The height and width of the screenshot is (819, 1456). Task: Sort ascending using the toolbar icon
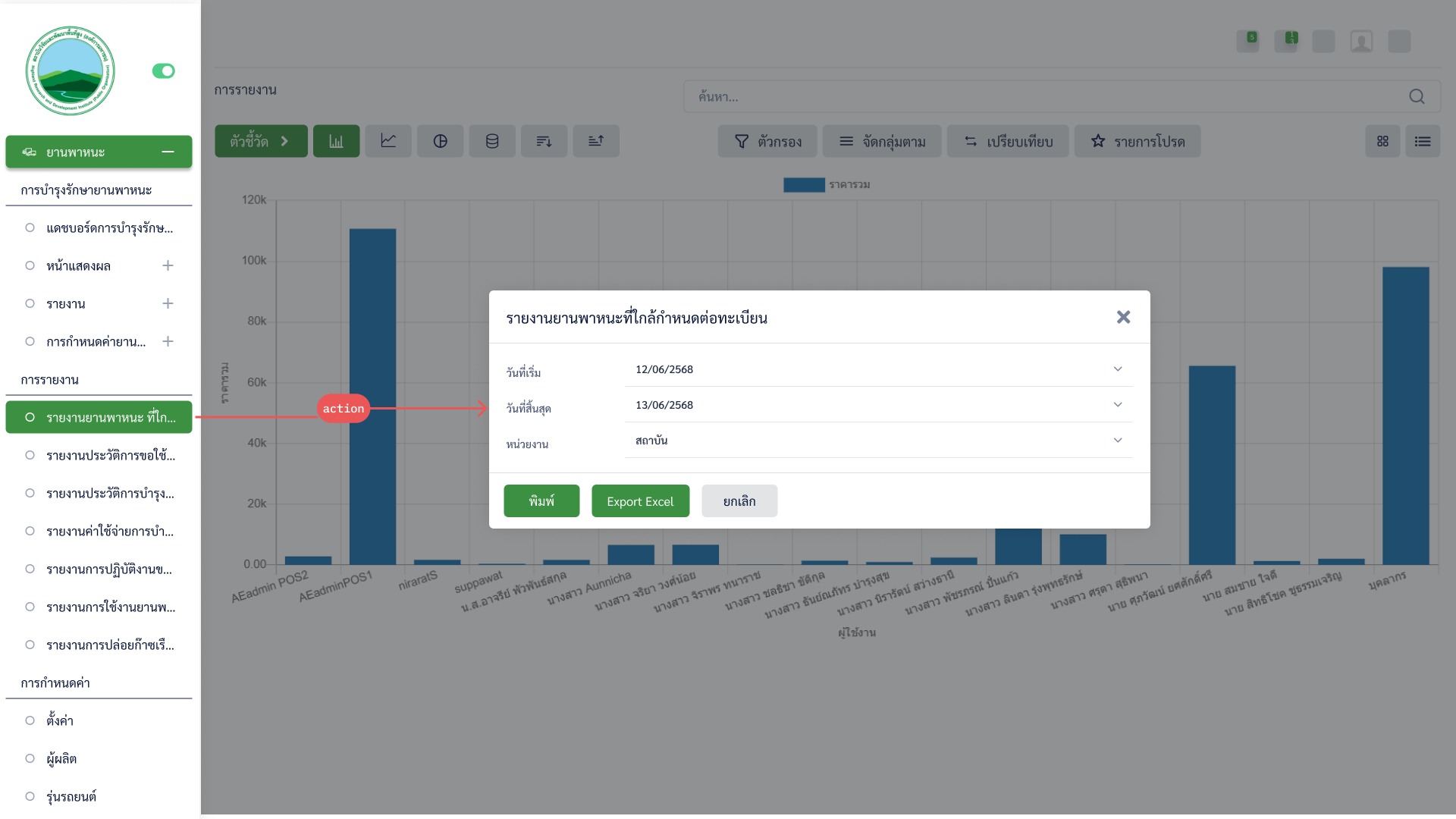[596, 141]
